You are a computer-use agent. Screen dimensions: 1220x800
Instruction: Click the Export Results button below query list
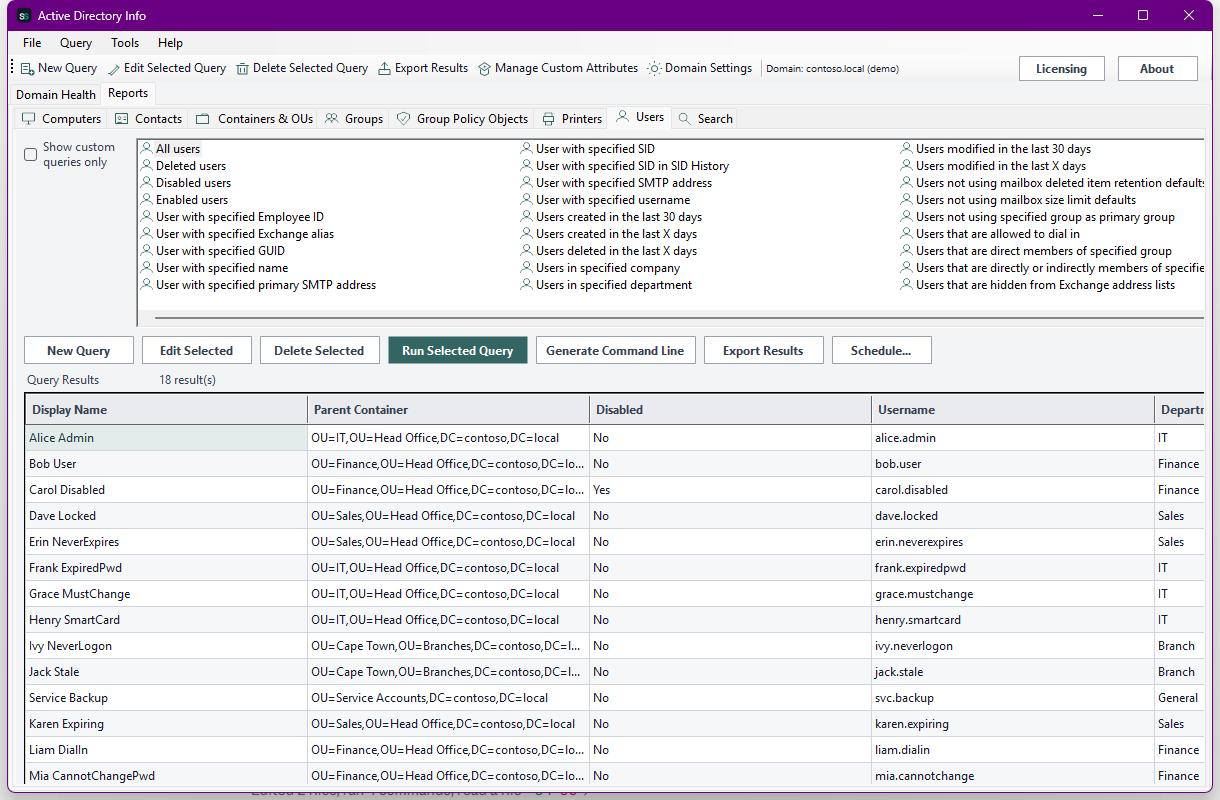tap(763, 350)
